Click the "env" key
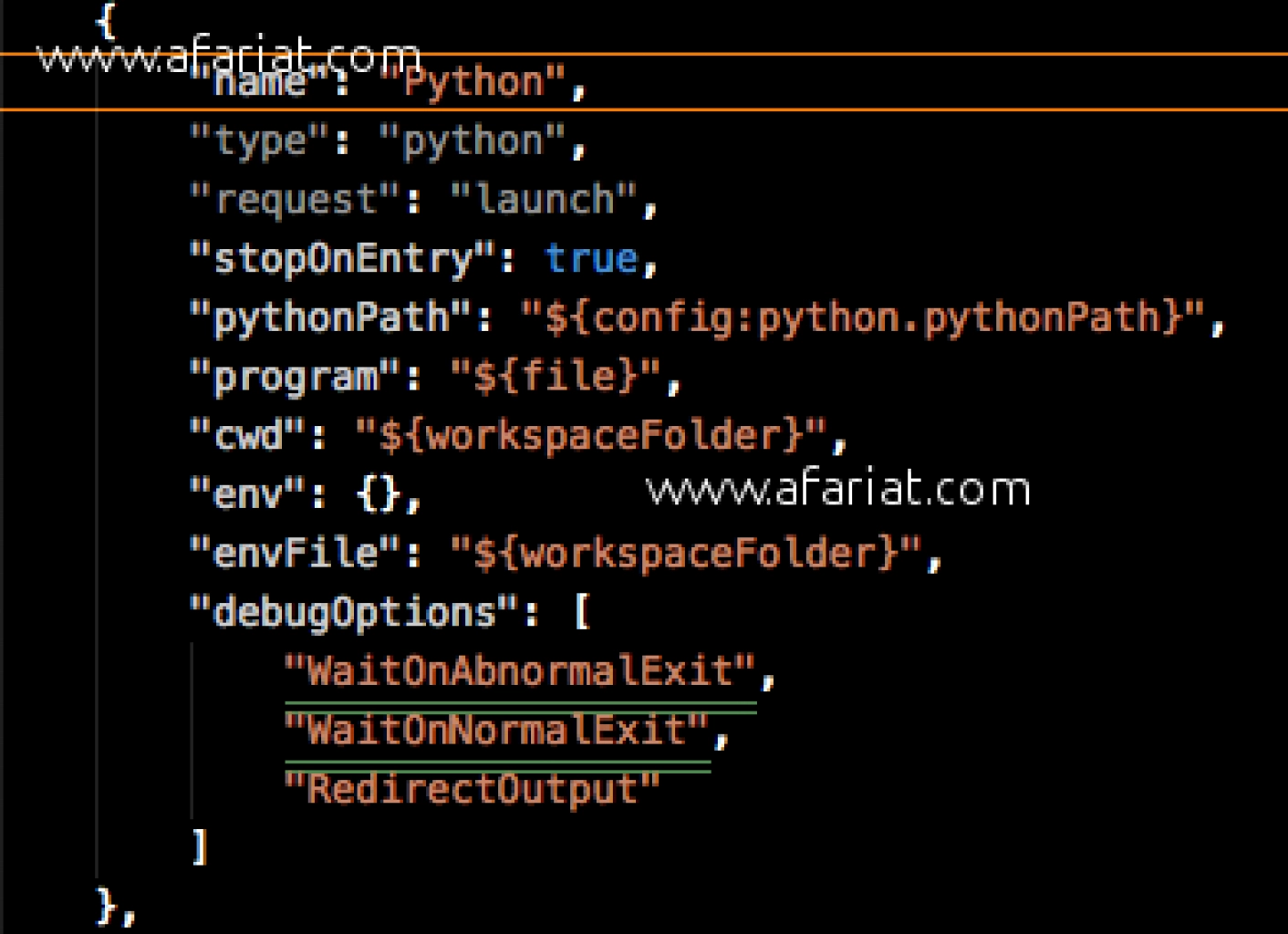Screen dimensions: 1288x934 [246, 495]
